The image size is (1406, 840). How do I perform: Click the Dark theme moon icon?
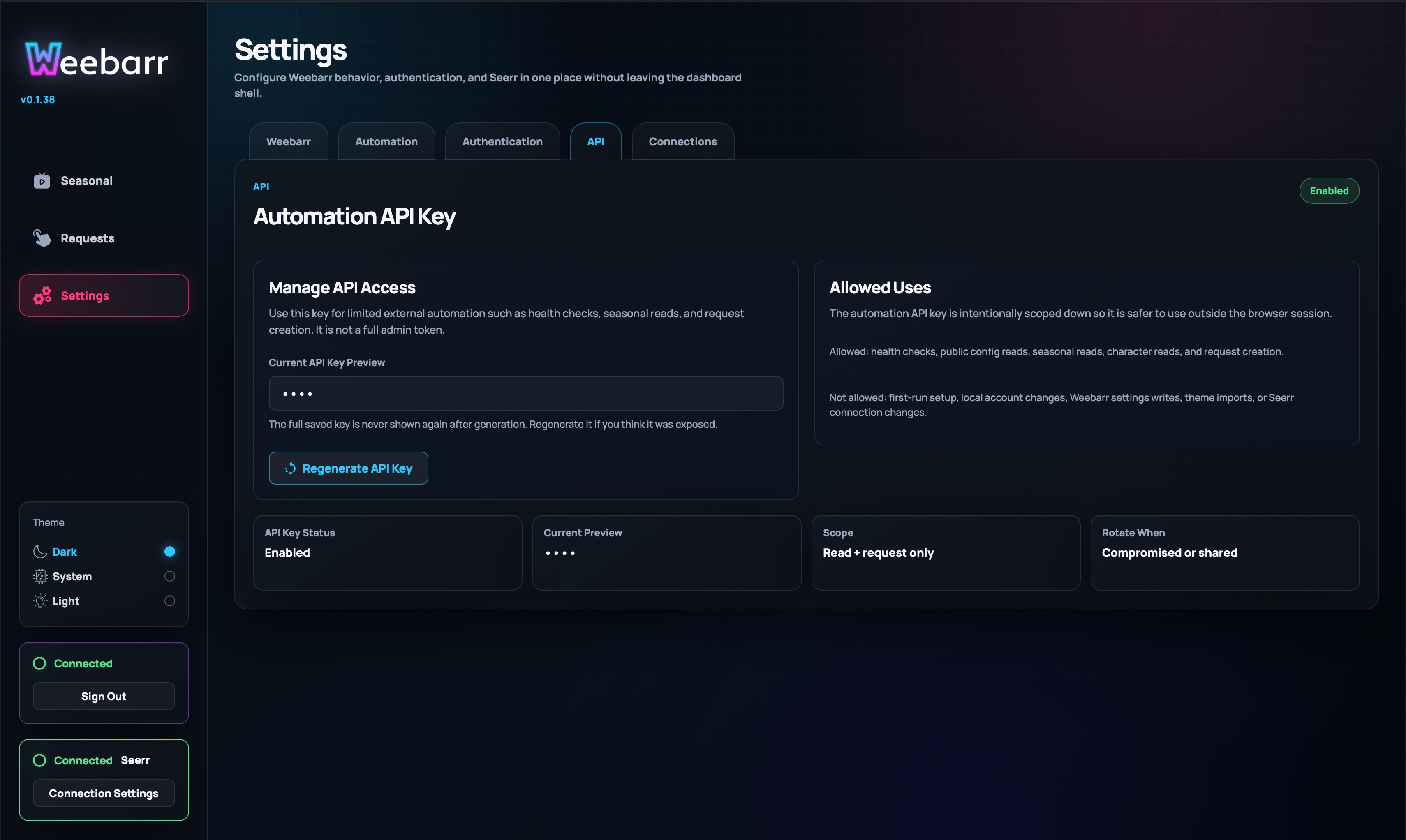coord(39,552)
